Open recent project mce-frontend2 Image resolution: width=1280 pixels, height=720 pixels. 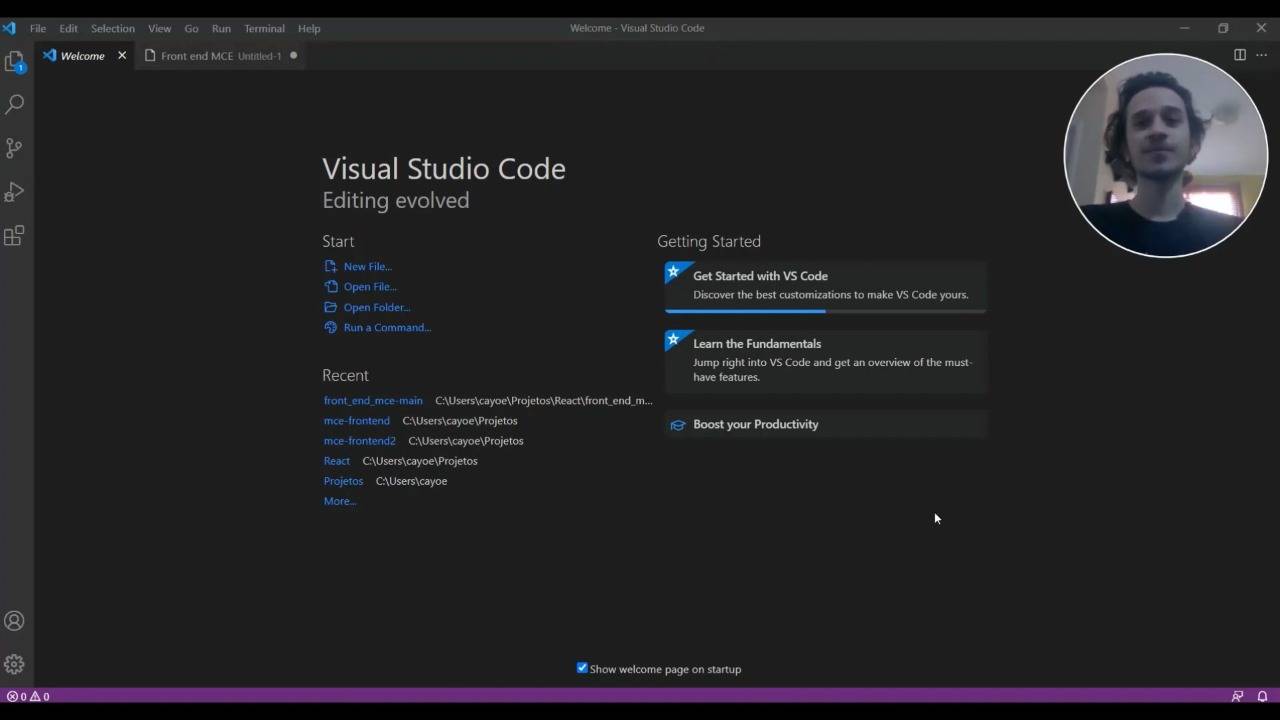[359, 441]
